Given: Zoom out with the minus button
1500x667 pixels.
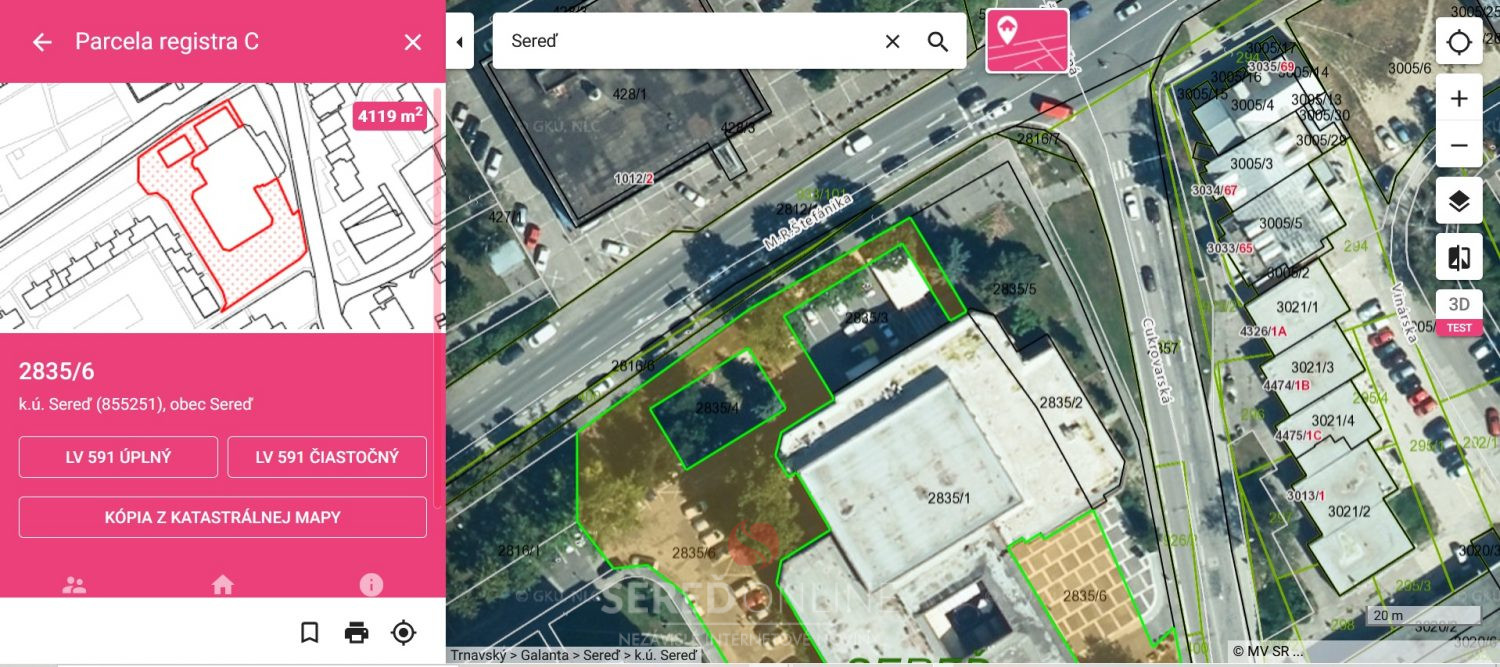Looking at the screenshot, I should coord(1459,145).
